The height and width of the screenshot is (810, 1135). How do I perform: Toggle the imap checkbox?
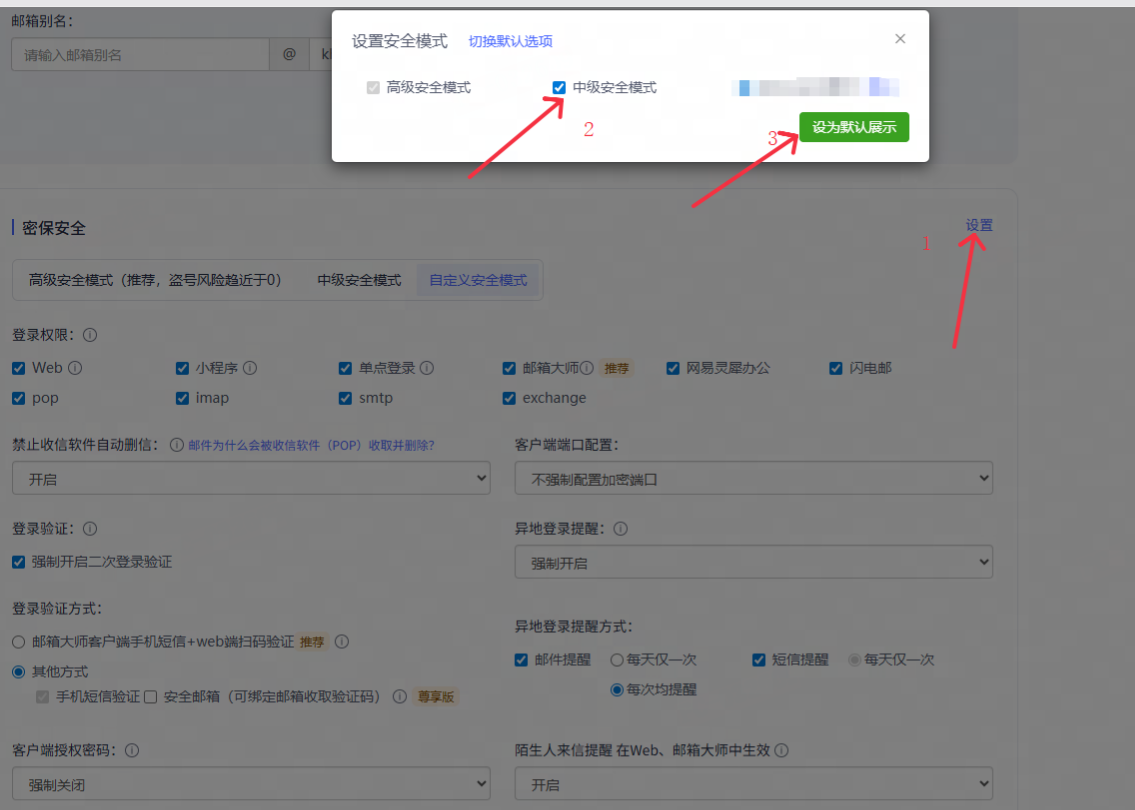[x=182, y=398]
